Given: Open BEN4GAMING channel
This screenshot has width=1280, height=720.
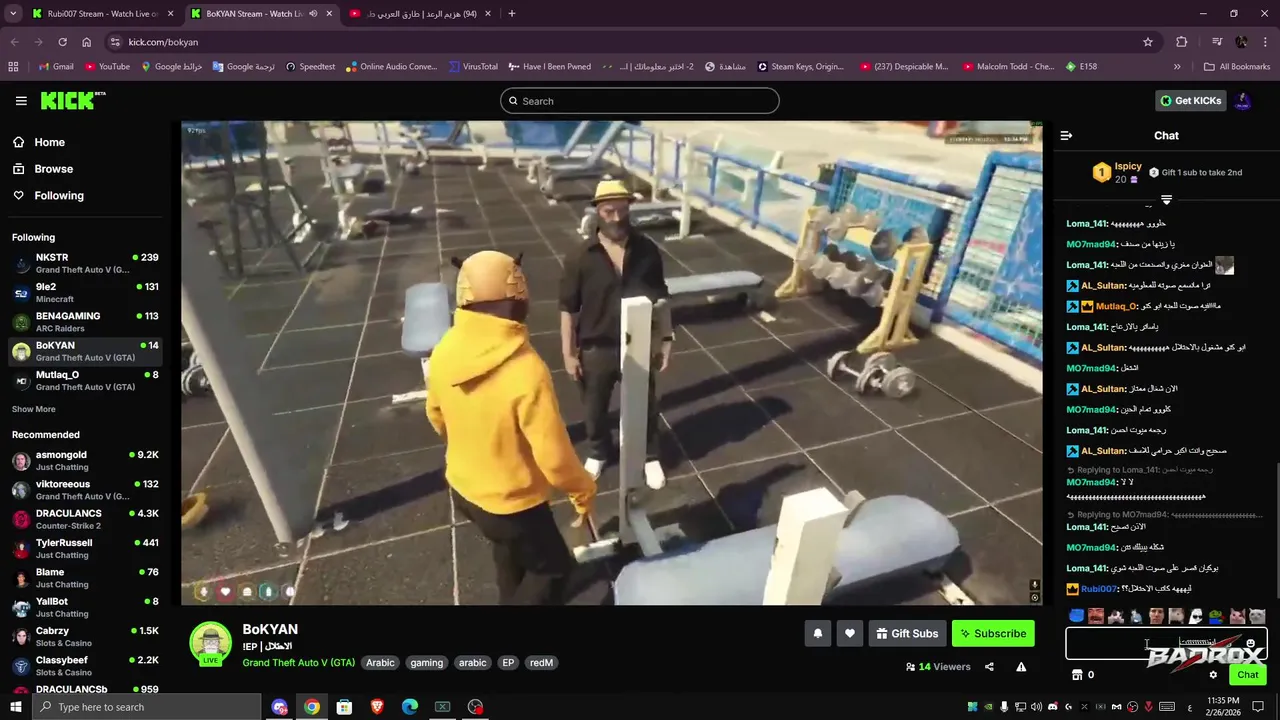Looking at the screenshot, I should pyautogui.click(x=85, y=322).
